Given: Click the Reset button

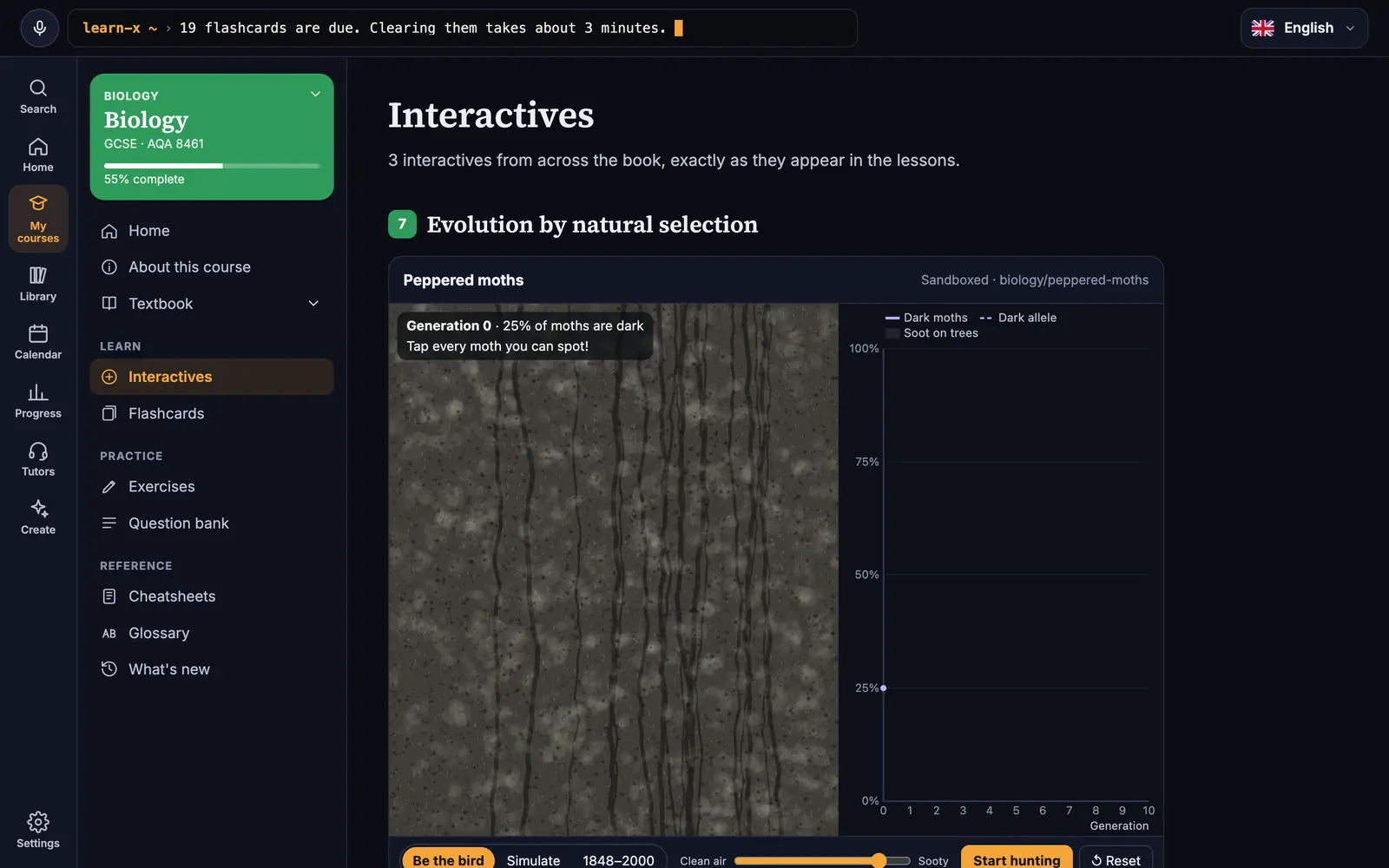Looking at the screenshot, I should [1116, 859].
